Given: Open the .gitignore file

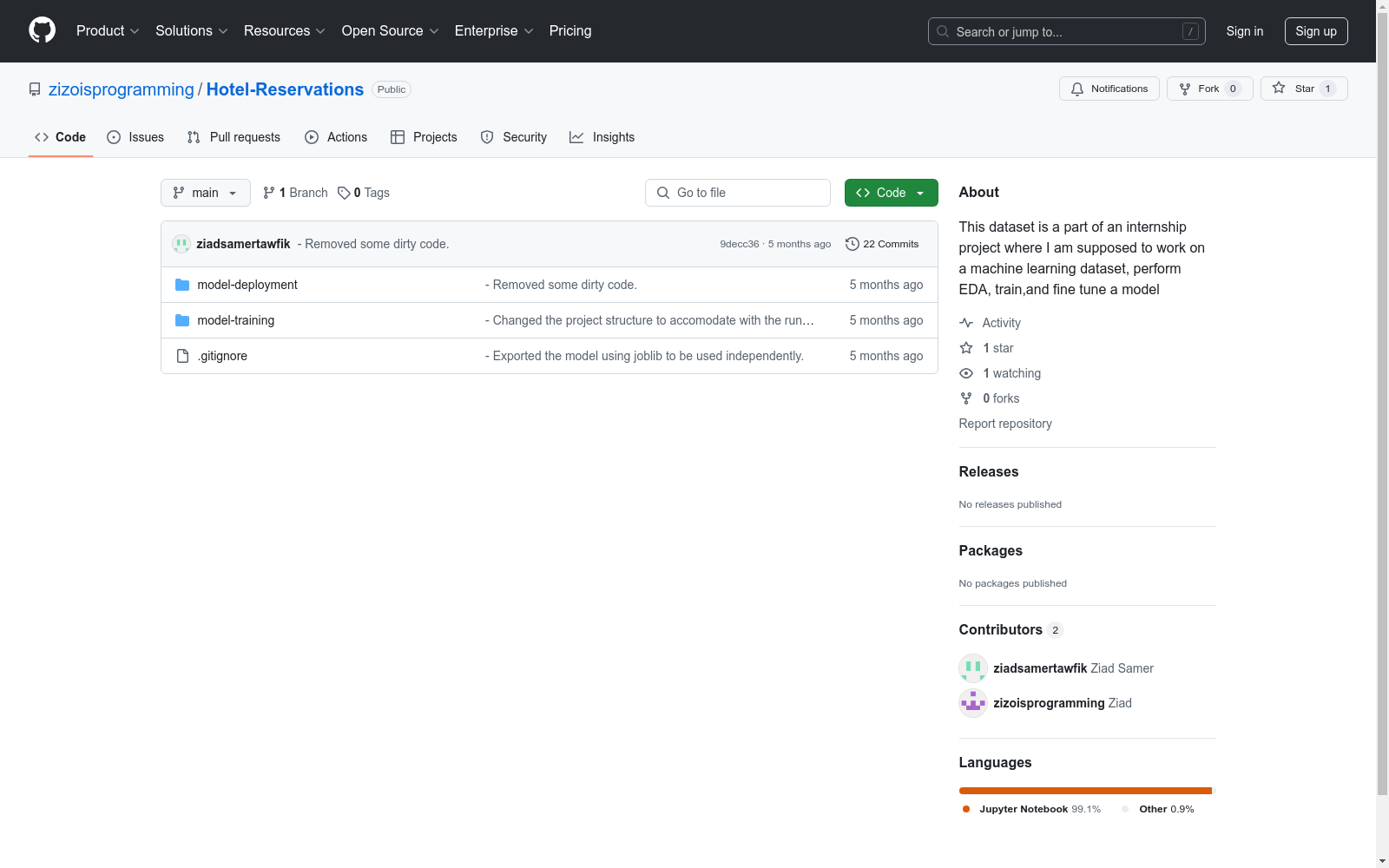Looking at the screenshot, I should point(222,356).
